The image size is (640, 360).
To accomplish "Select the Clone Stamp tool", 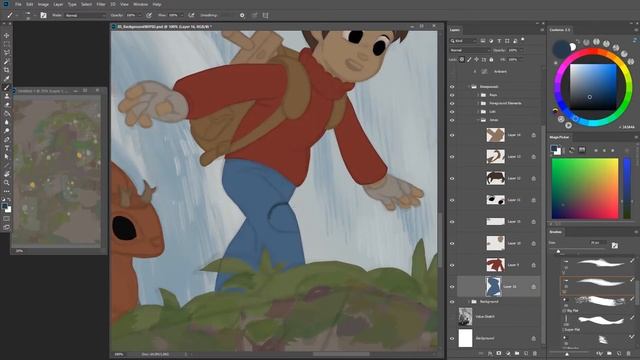I will (7, 96).
